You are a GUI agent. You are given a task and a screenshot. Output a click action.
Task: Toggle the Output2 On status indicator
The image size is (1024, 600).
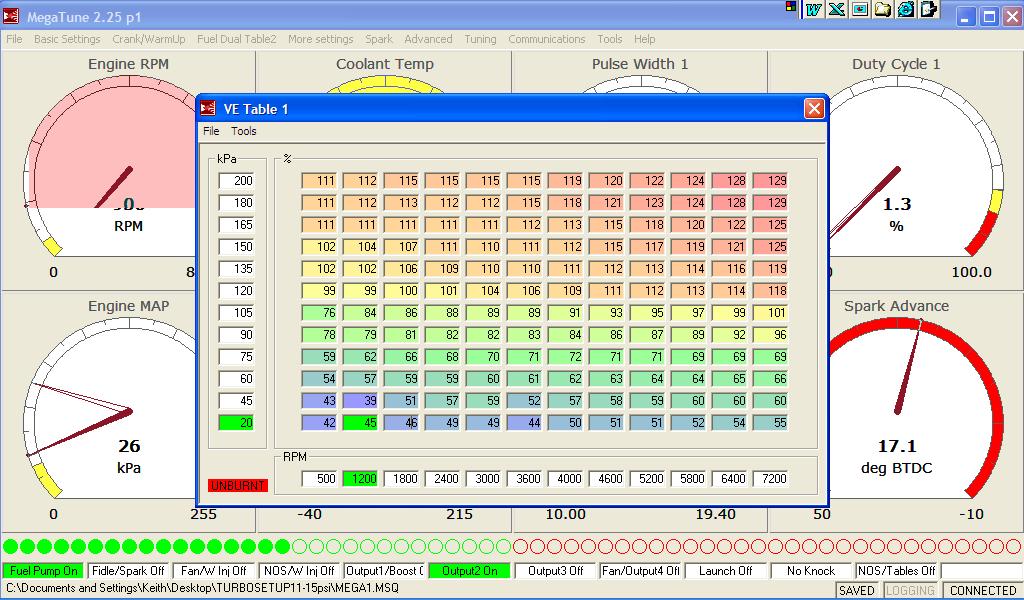click(x=469, y=571)
